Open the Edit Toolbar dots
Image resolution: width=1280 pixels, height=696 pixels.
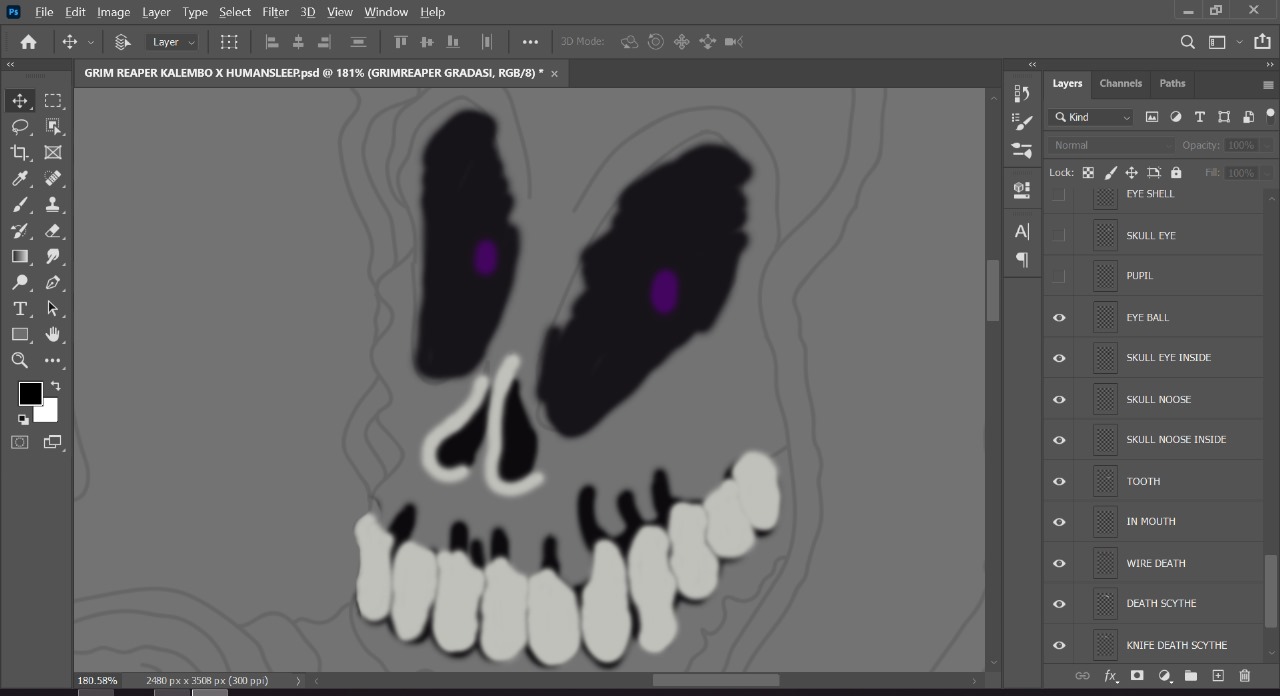53,361
